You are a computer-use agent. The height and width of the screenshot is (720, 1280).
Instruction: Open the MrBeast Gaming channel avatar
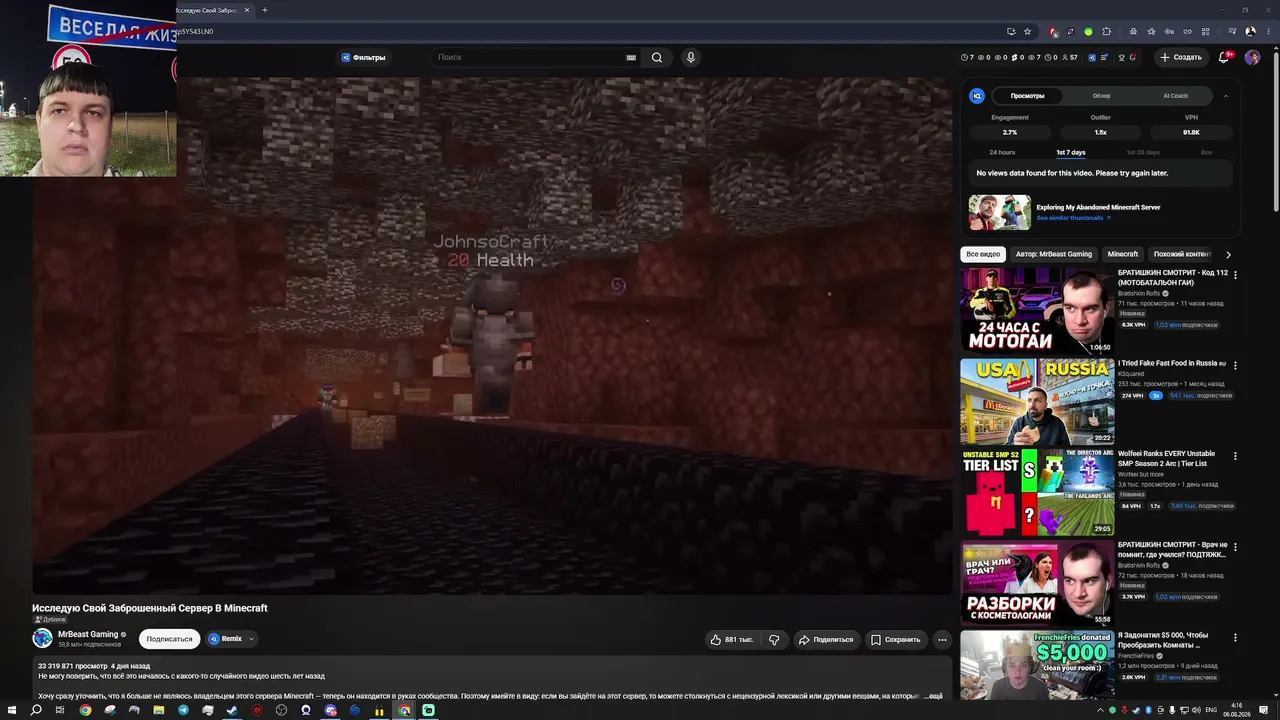pyautogui.click(x=42, y=638)
